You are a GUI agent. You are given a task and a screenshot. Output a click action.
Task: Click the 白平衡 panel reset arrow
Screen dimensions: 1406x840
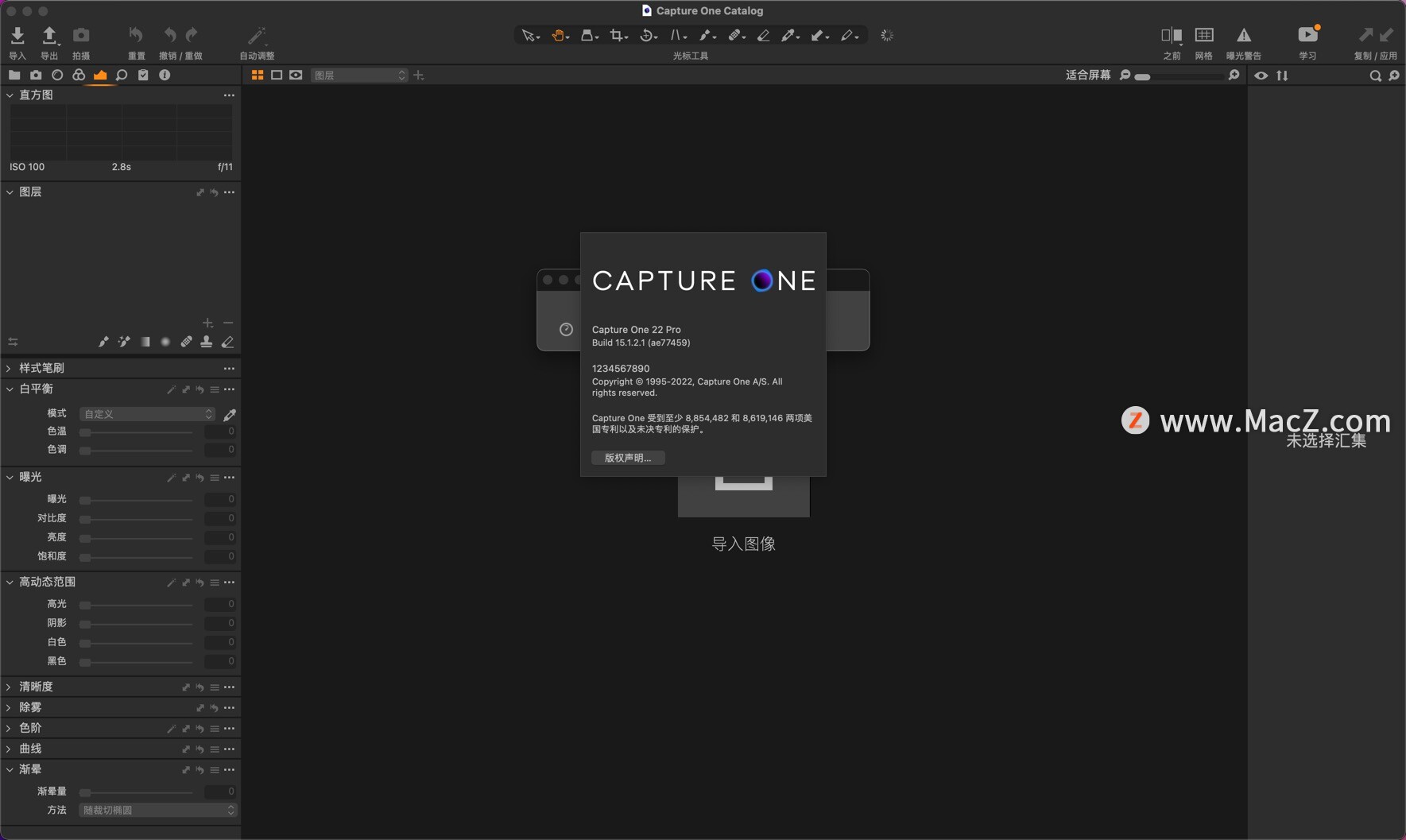(x=200, y=389)
